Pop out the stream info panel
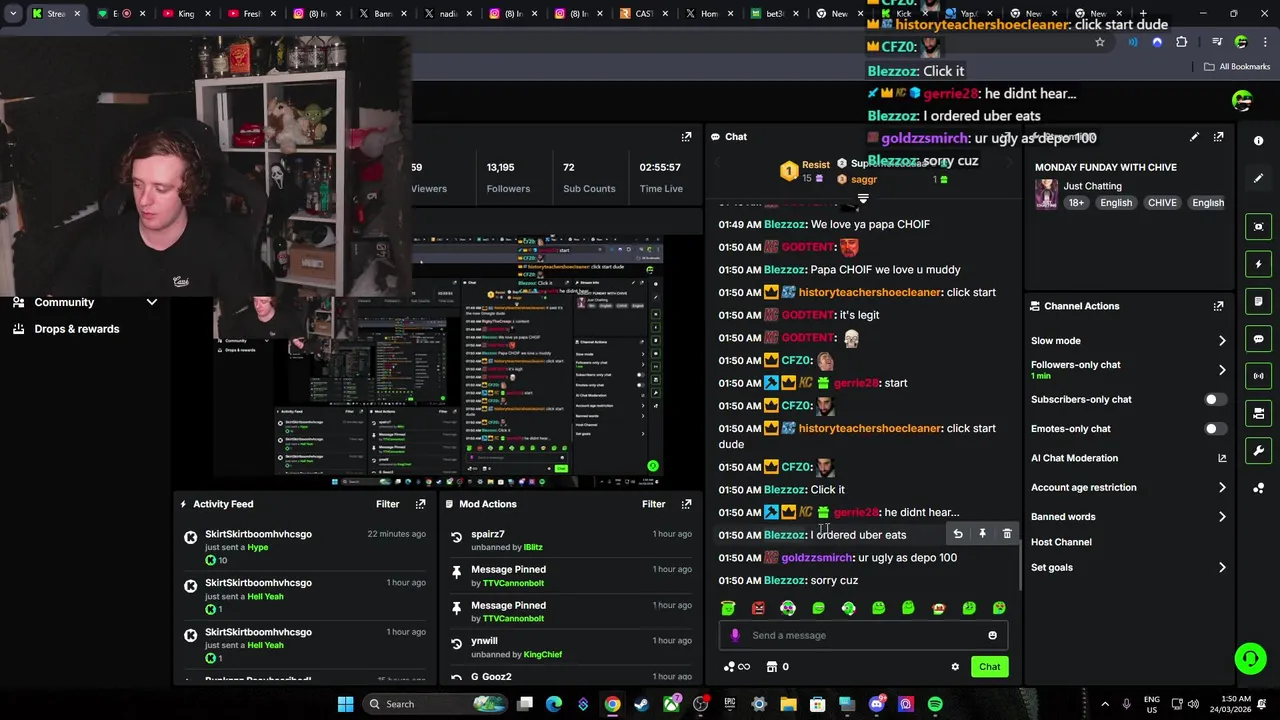This screenshot has width=1280, height=720. [1218, 137]
